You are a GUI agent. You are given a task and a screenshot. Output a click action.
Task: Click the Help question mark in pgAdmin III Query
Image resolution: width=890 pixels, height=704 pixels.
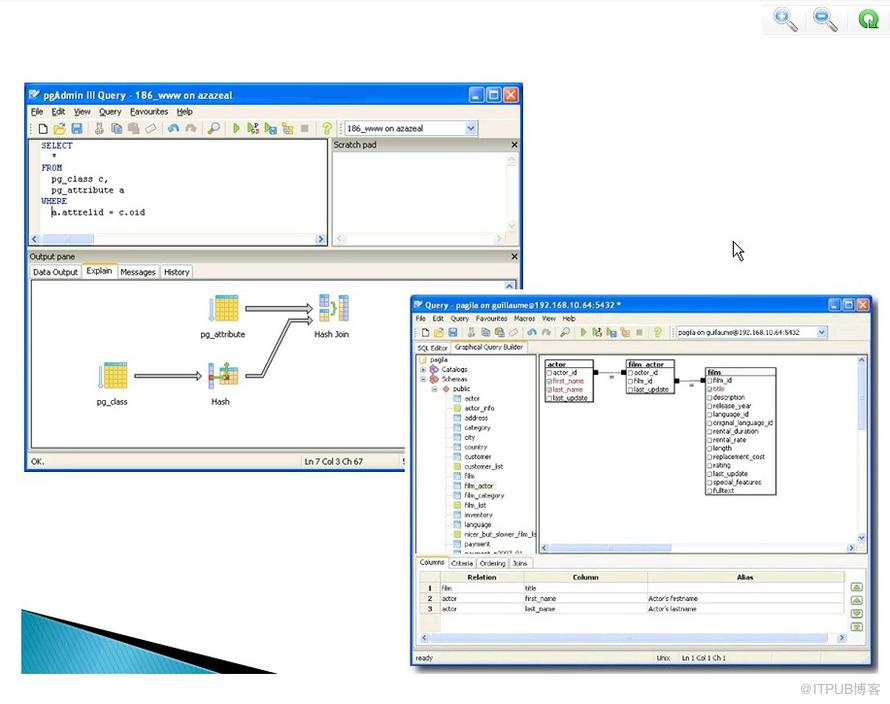click(327, 129)
